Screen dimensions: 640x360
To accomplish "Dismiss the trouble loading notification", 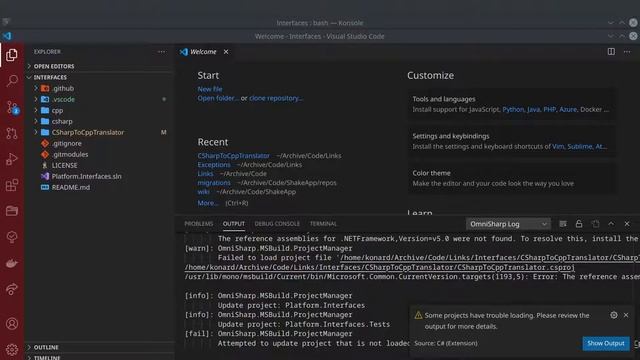I will [x=626, y=315].
